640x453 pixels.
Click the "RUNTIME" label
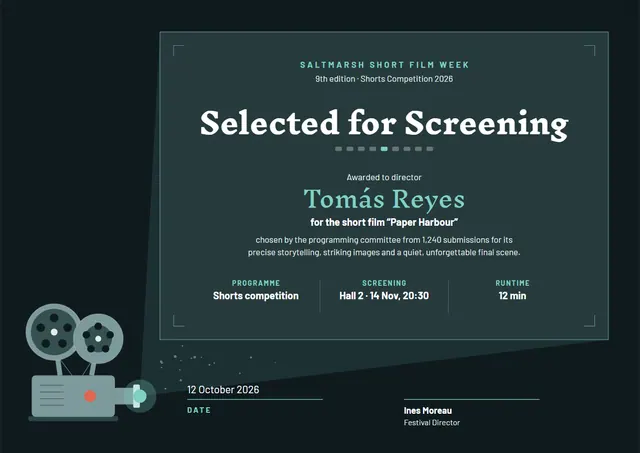click(513, 283)
